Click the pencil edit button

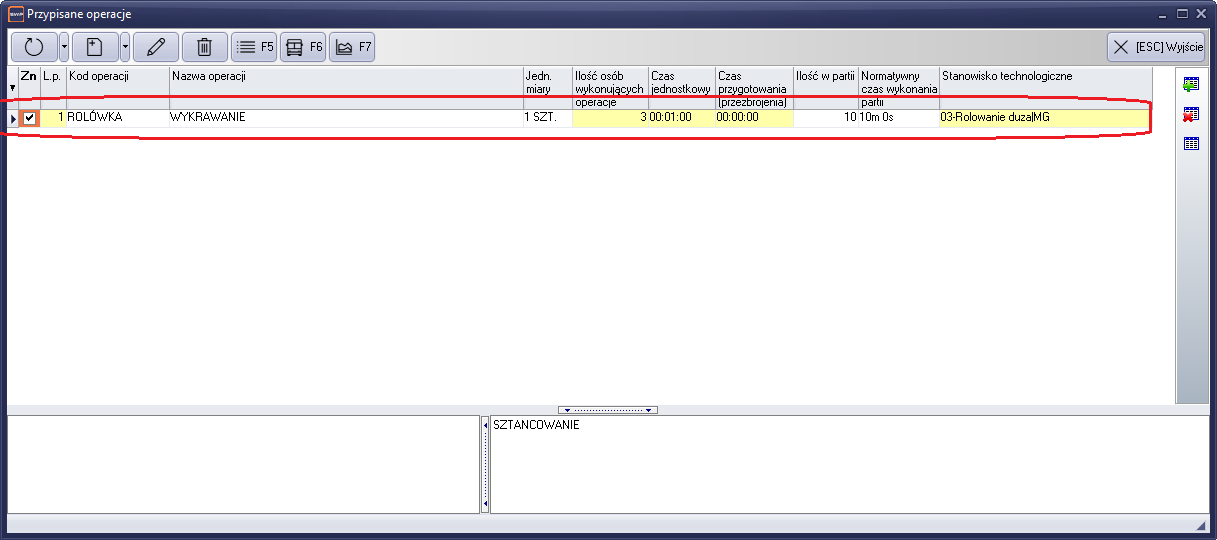click(155, 47)
